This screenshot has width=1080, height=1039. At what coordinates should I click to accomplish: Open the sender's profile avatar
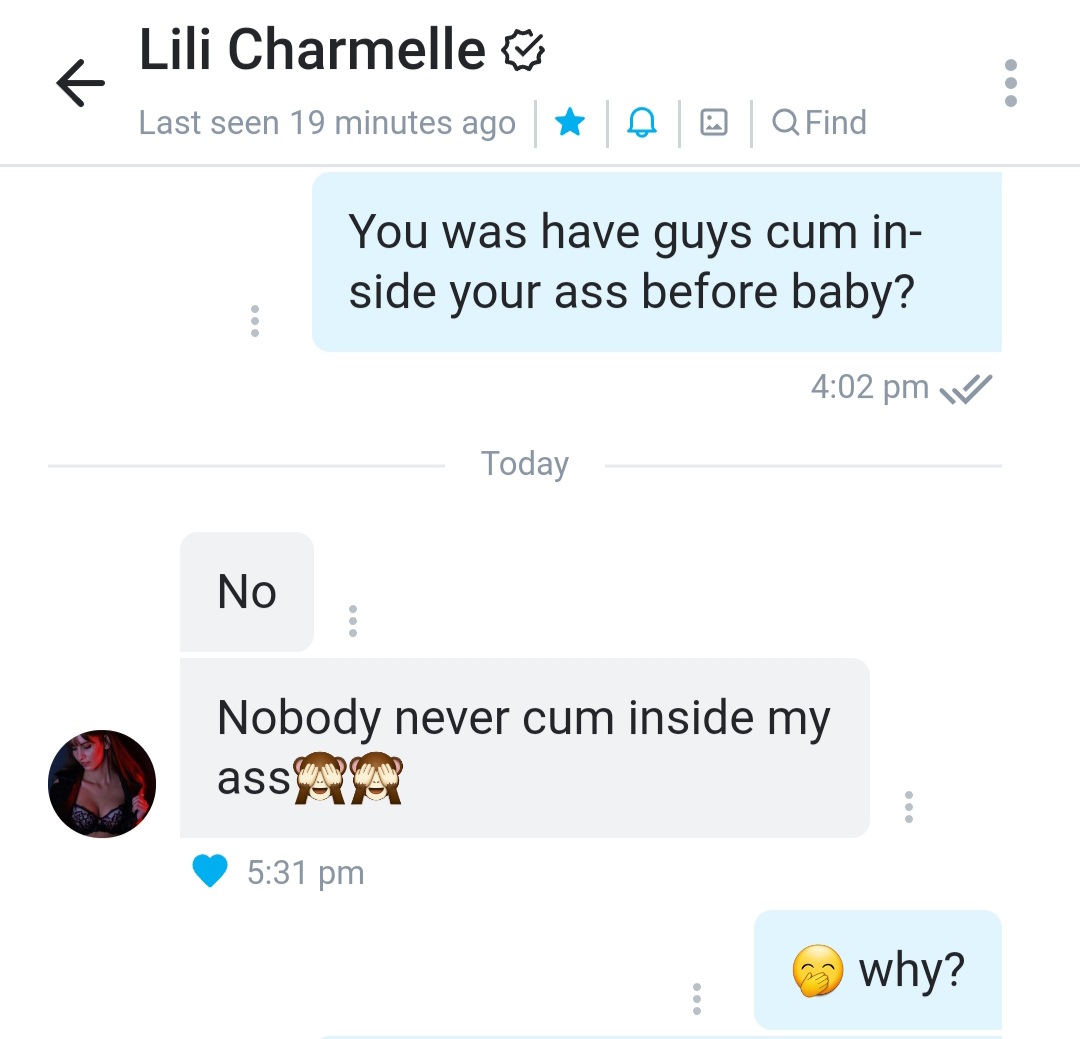click(102, 784)
